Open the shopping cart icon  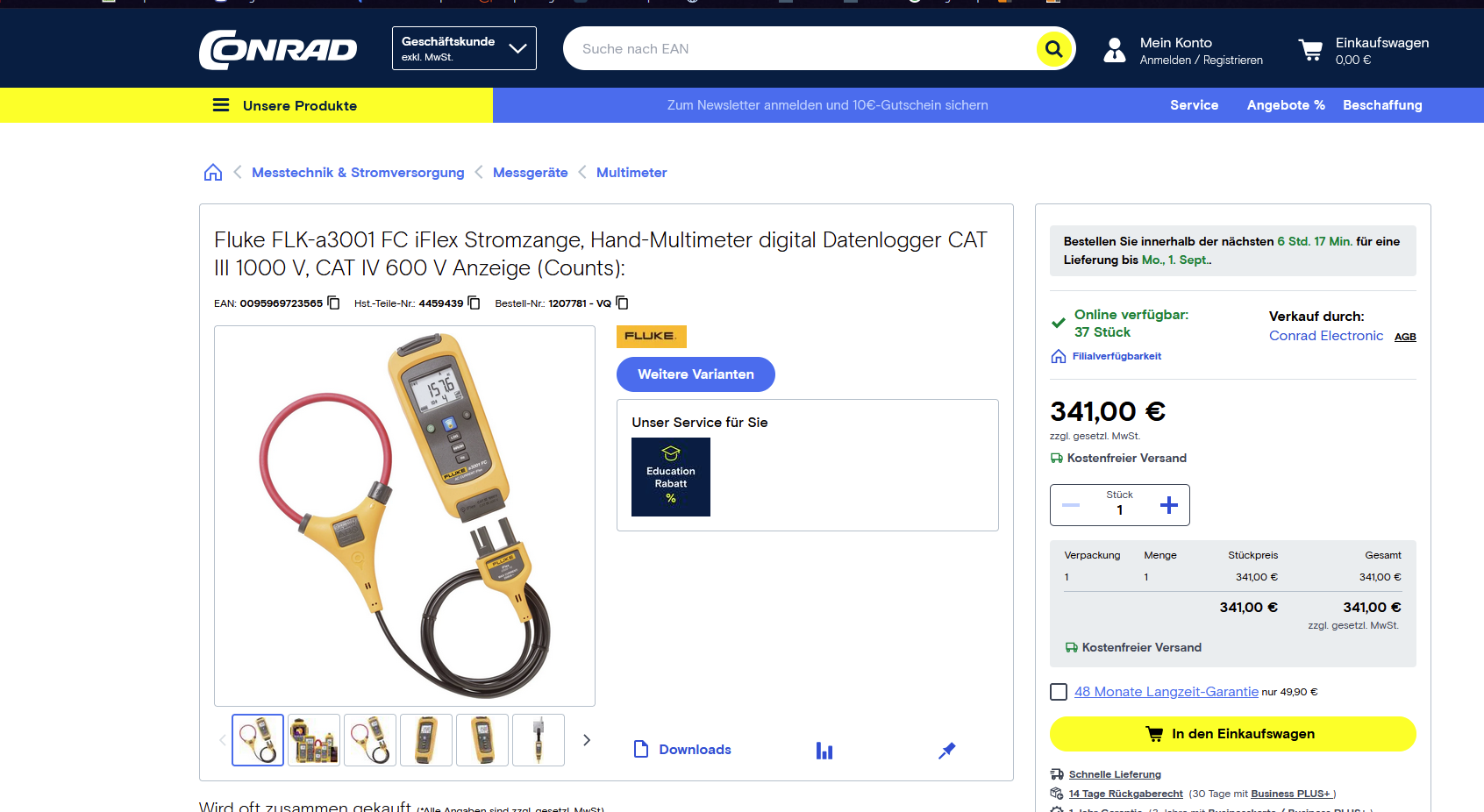point(1310,50)
